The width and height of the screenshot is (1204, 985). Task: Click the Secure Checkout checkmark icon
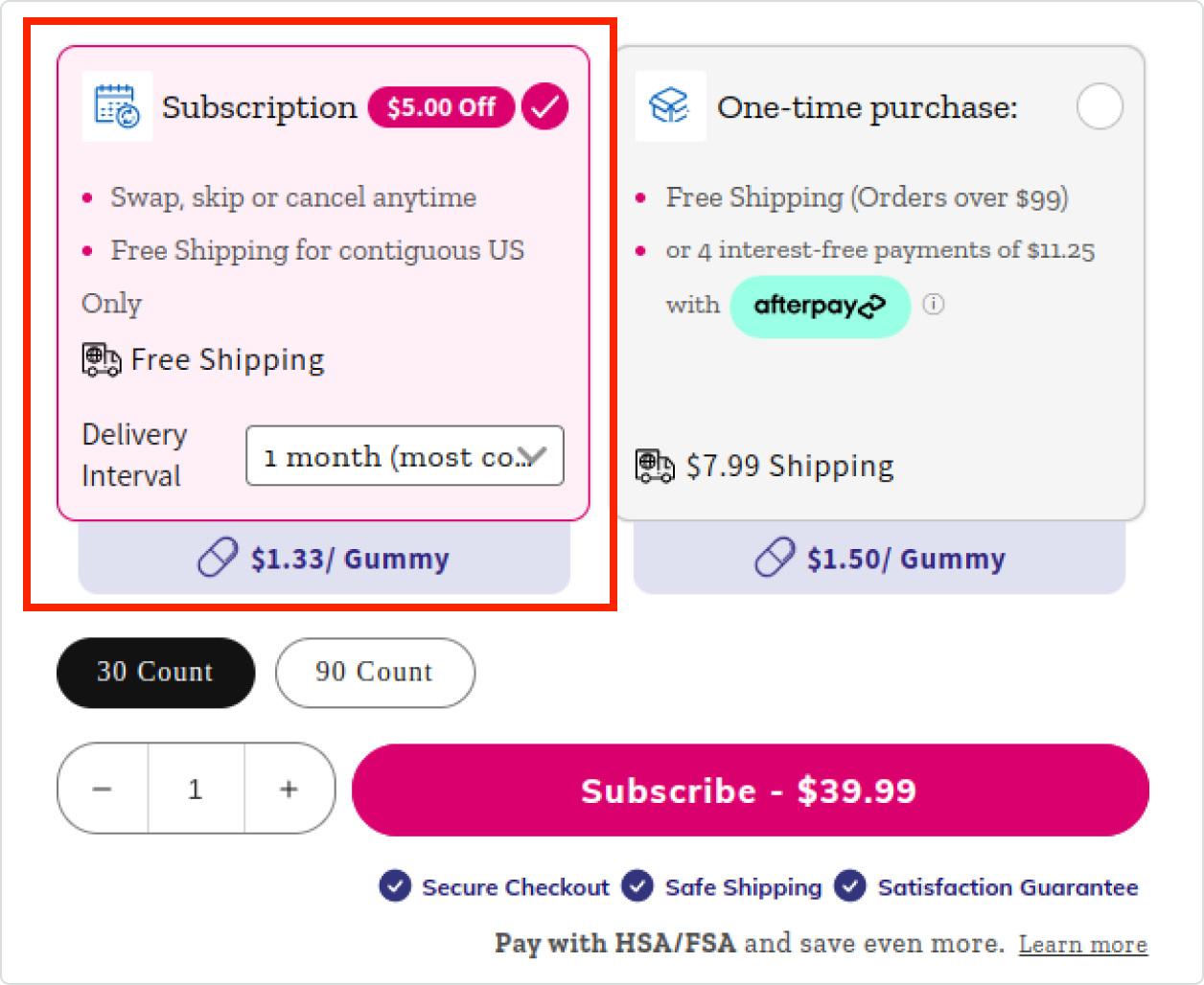[395, 886]
